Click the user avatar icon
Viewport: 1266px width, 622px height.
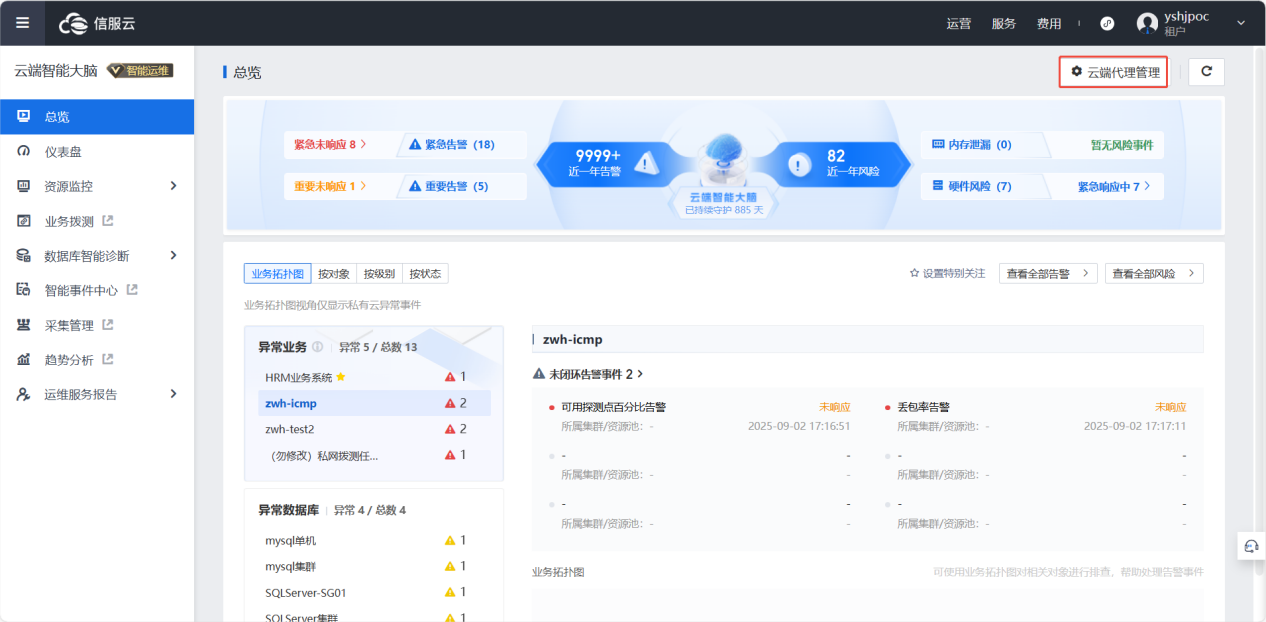tap(1148, 23)
